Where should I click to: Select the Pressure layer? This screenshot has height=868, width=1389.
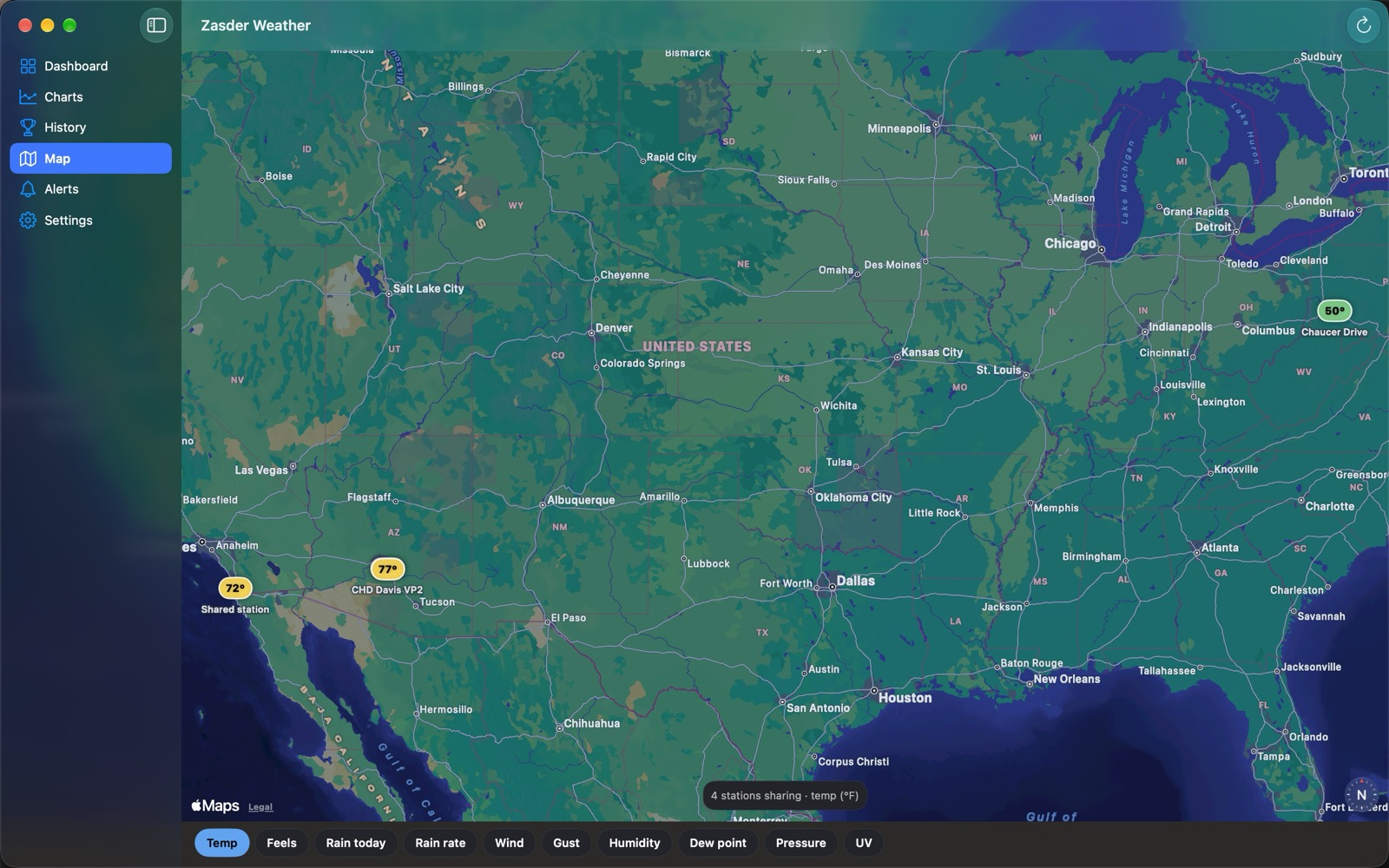(800, 843)
